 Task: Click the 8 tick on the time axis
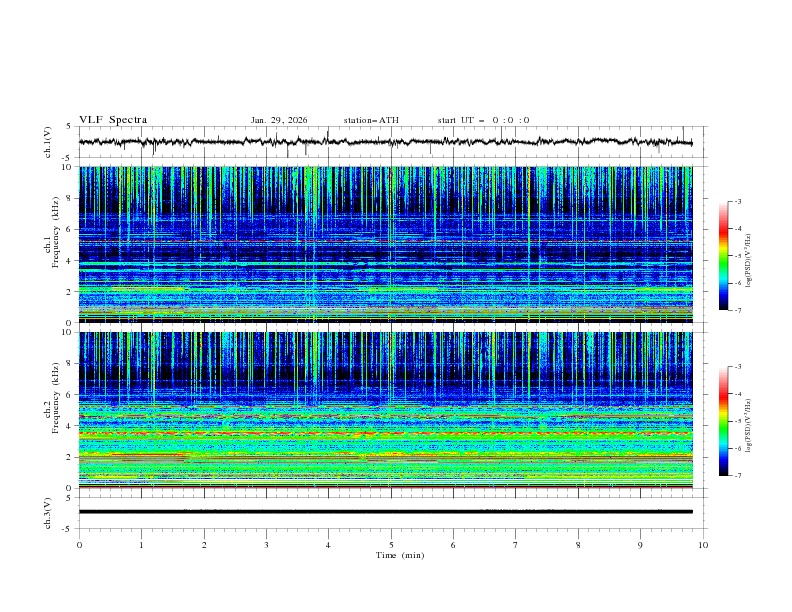click(578, 545)
